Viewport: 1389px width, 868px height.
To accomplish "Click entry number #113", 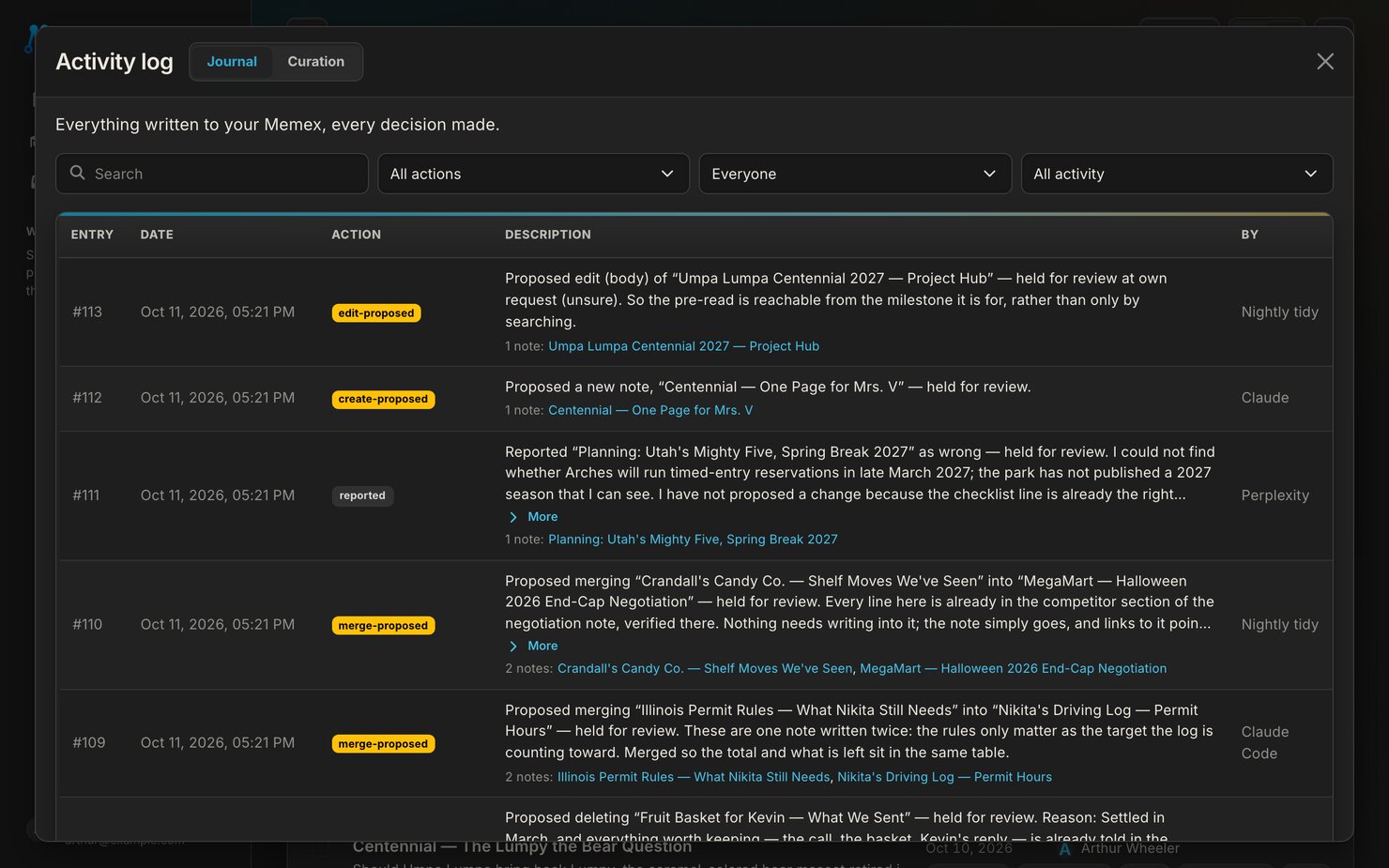I will pos(87,312).
